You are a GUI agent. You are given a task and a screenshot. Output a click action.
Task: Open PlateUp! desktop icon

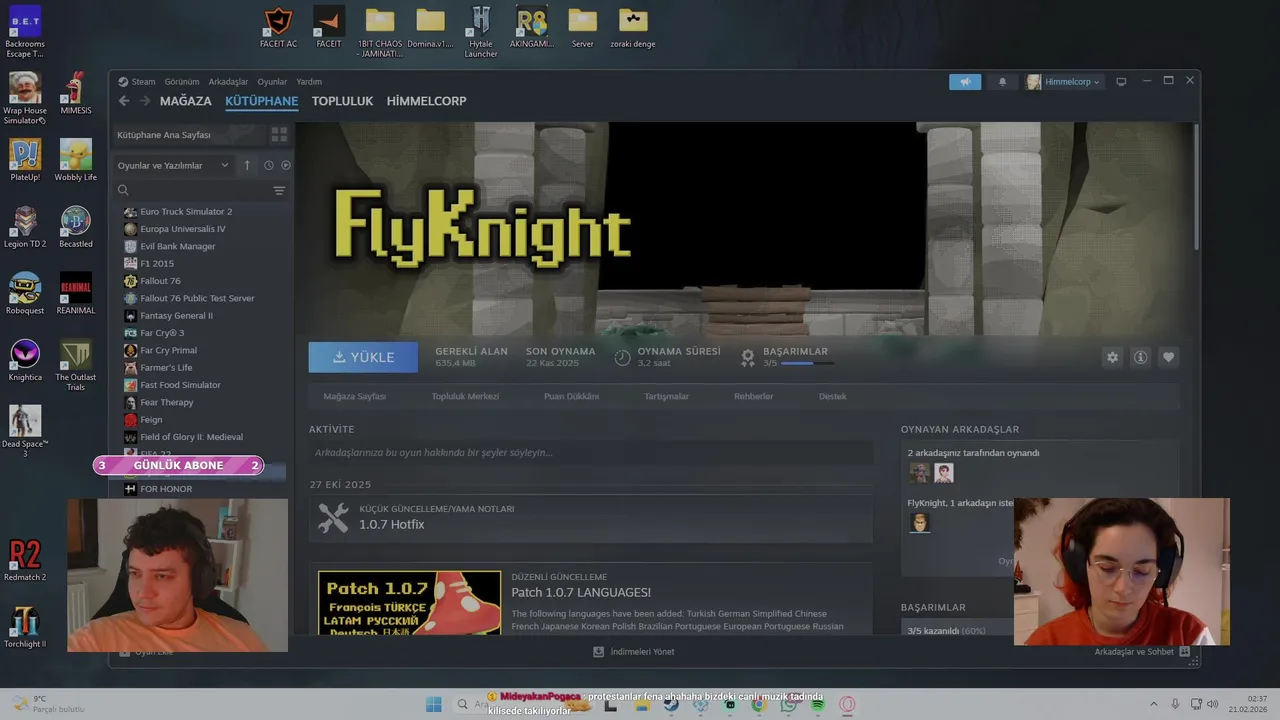25,160
